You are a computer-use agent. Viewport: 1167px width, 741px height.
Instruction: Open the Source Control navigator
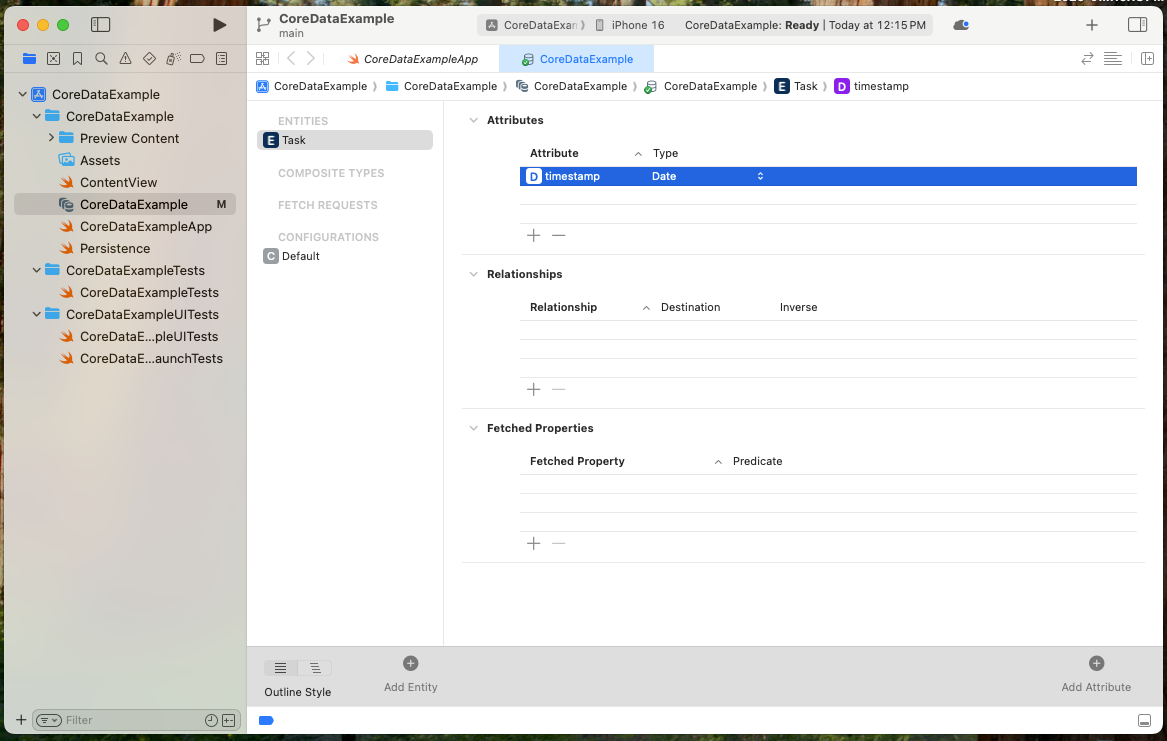coord(54,59)
